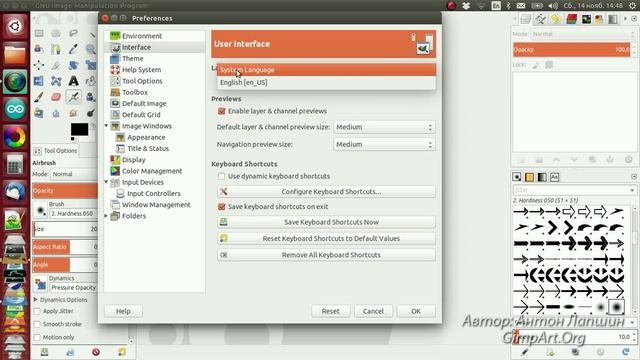
Task: Click Cancel in Preferences dialog
Action: coord(373,311)
